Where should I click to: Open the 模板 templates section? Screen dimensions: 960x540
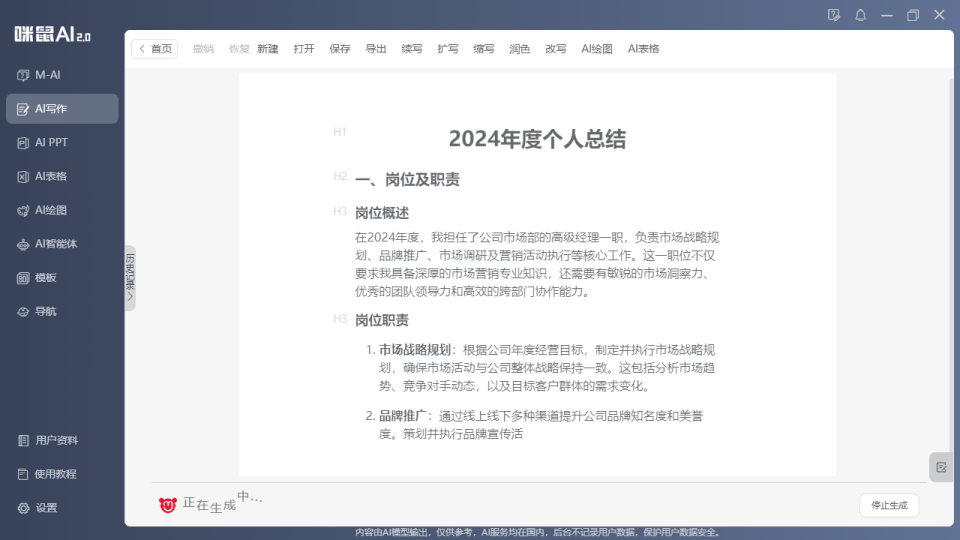62,278
